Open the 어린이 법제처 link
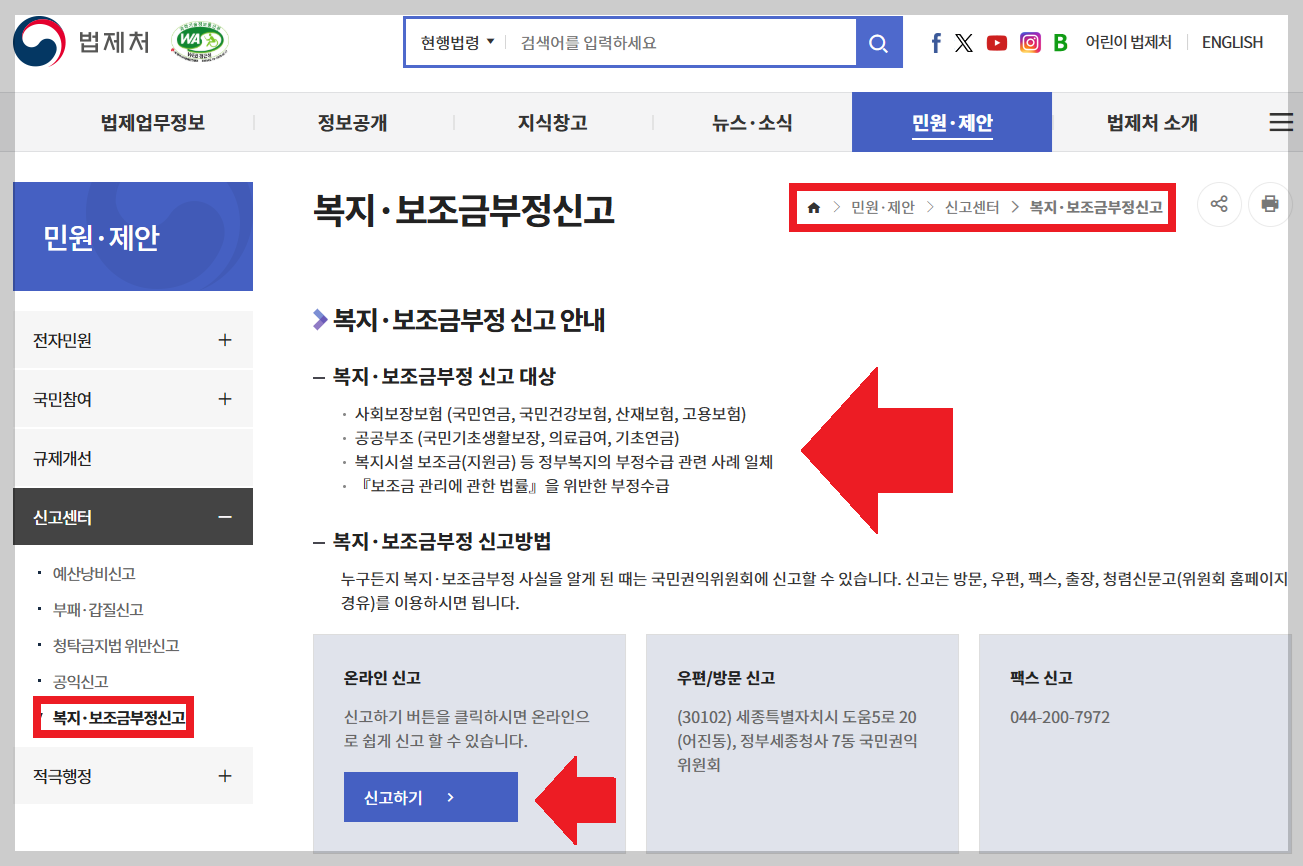 (x=1129, y=42)
